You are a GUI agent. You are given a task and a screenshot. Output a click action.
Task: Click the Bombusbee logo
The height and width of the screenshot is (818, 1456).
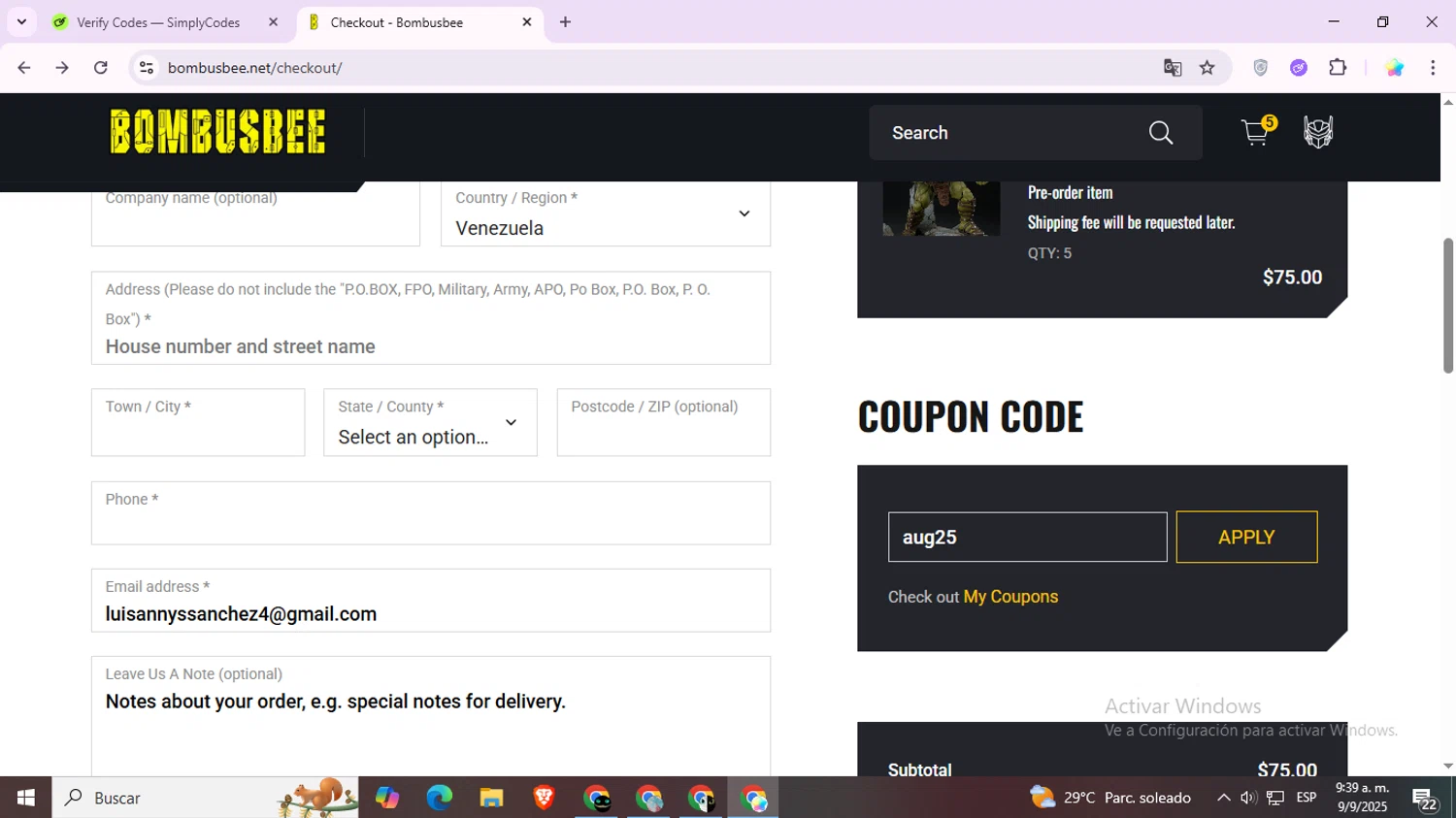tap(217, 132)
